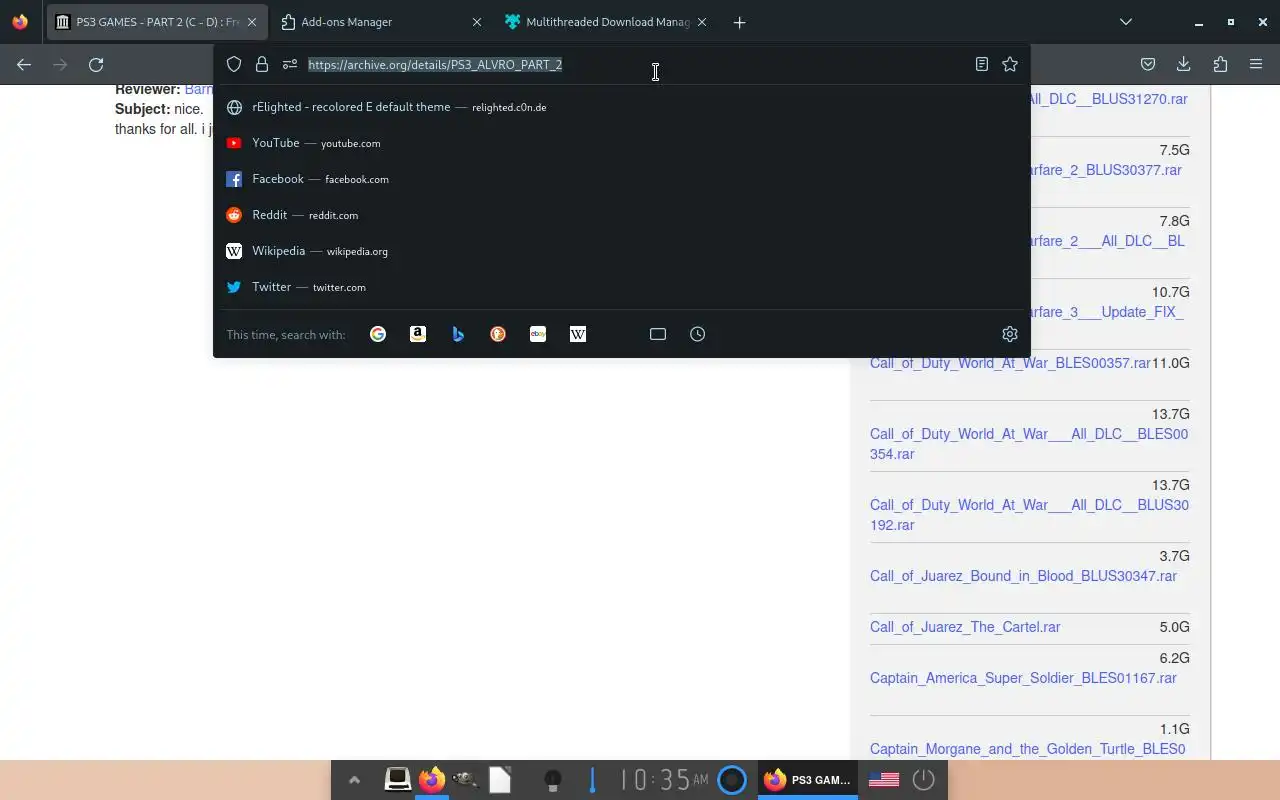Expand the list all tabs chevron
The height and width of the screenshot is (800, 1280).
tap(1126, 22)
